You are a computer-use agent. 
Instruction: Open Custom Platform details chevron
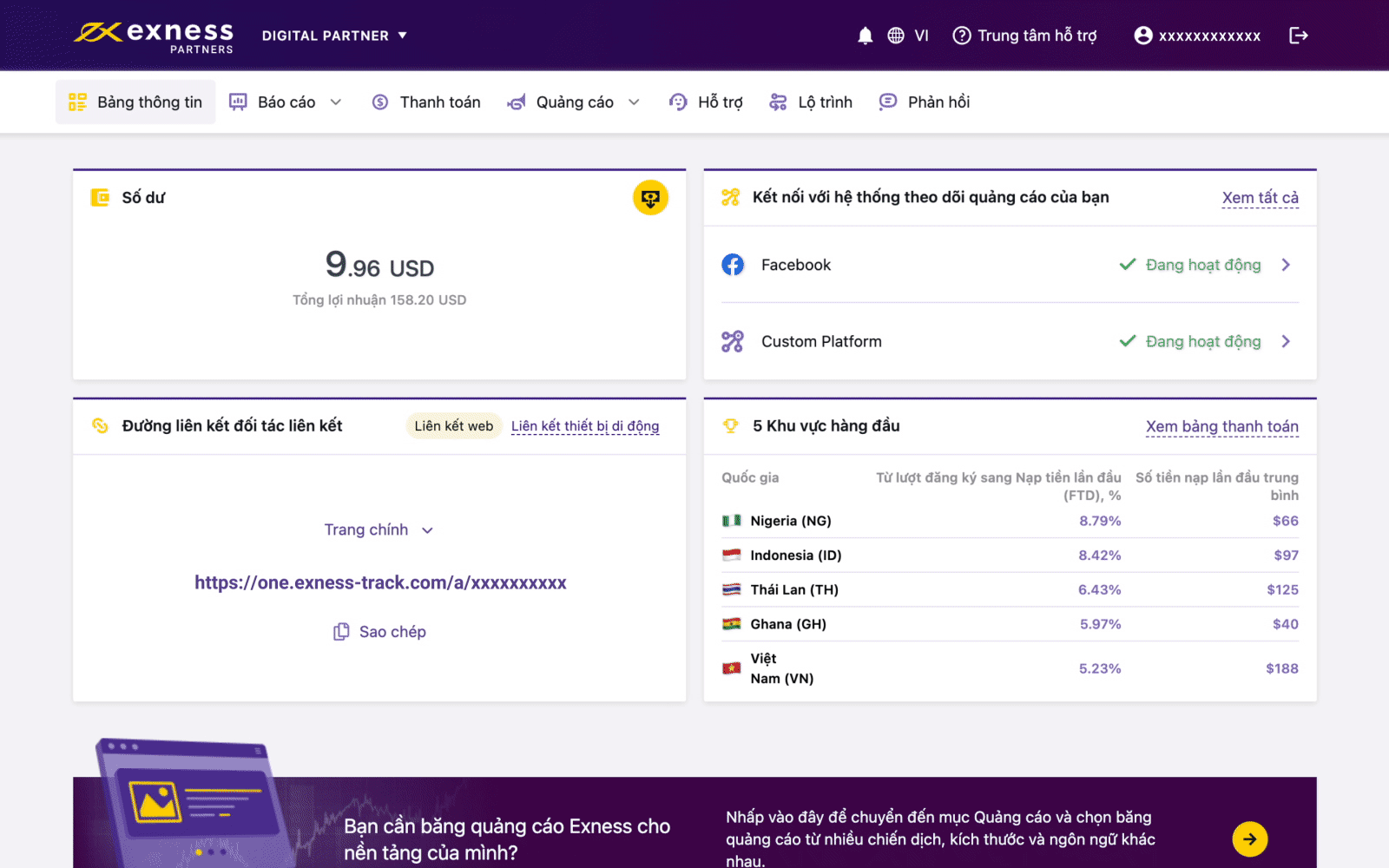(x=1286, y=341)
